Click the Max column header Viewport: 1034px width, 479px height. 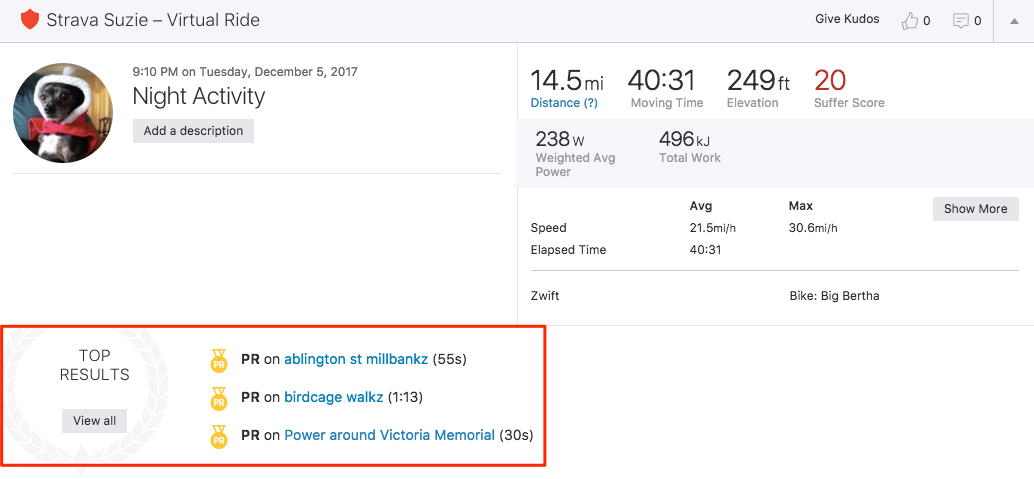point(801,207)
